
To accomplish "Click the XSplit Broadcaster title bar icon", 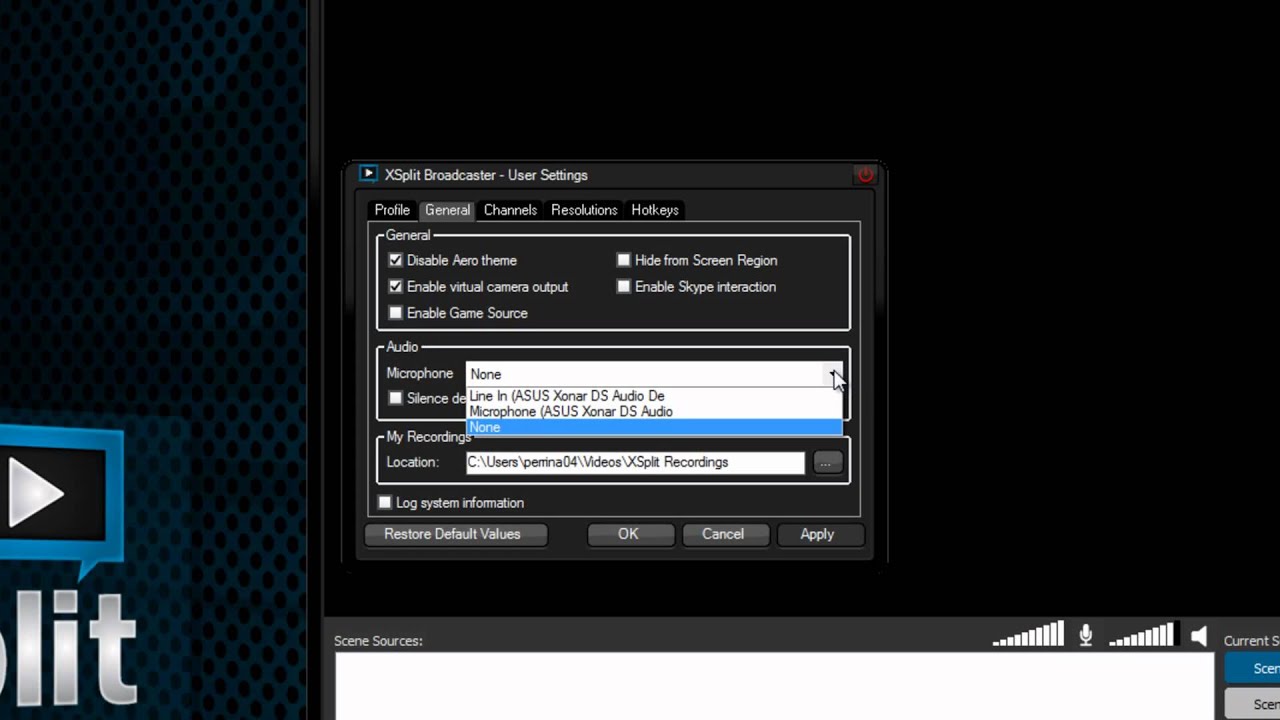I will [368, 174].
